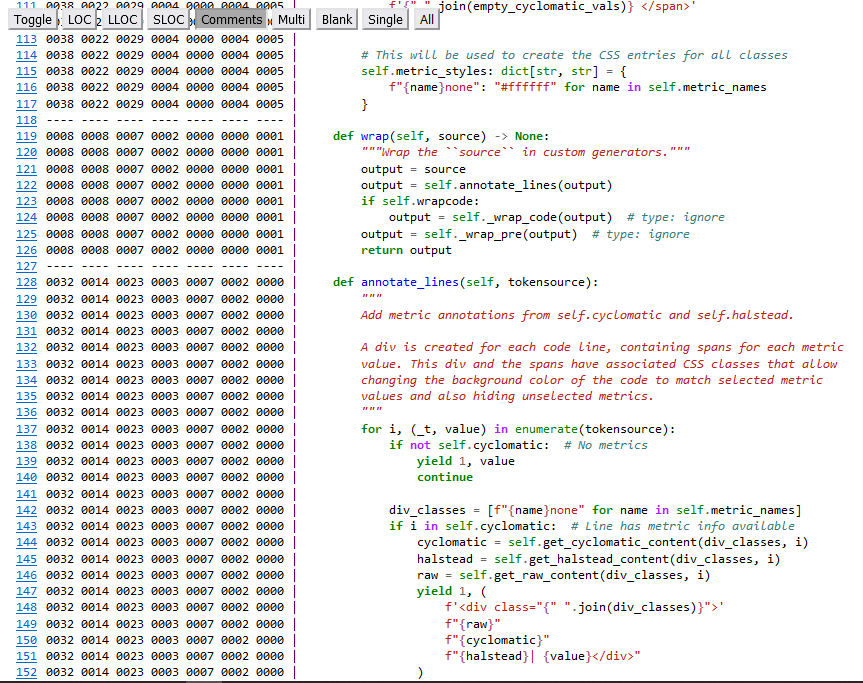This screenshot has width=863, height=683.
Task: Click 'get_cyclomatic_content' in the code
Action: 620,542
